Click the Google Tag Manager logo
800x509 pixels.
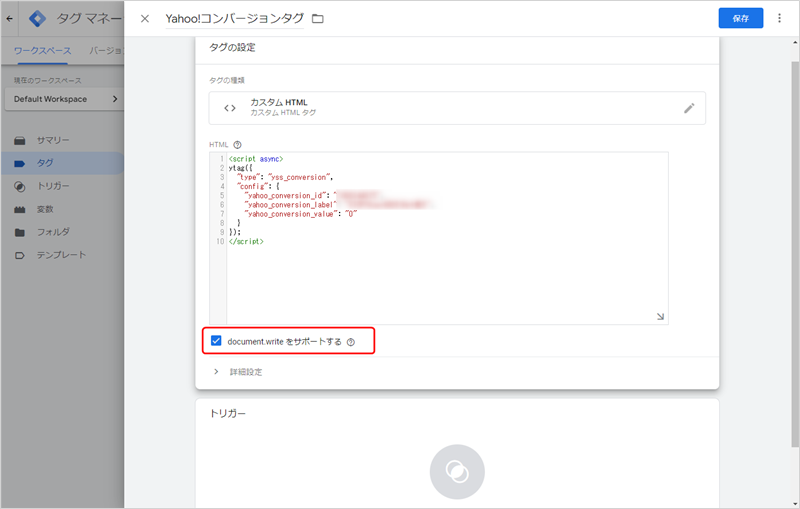(x=37, y=18)
